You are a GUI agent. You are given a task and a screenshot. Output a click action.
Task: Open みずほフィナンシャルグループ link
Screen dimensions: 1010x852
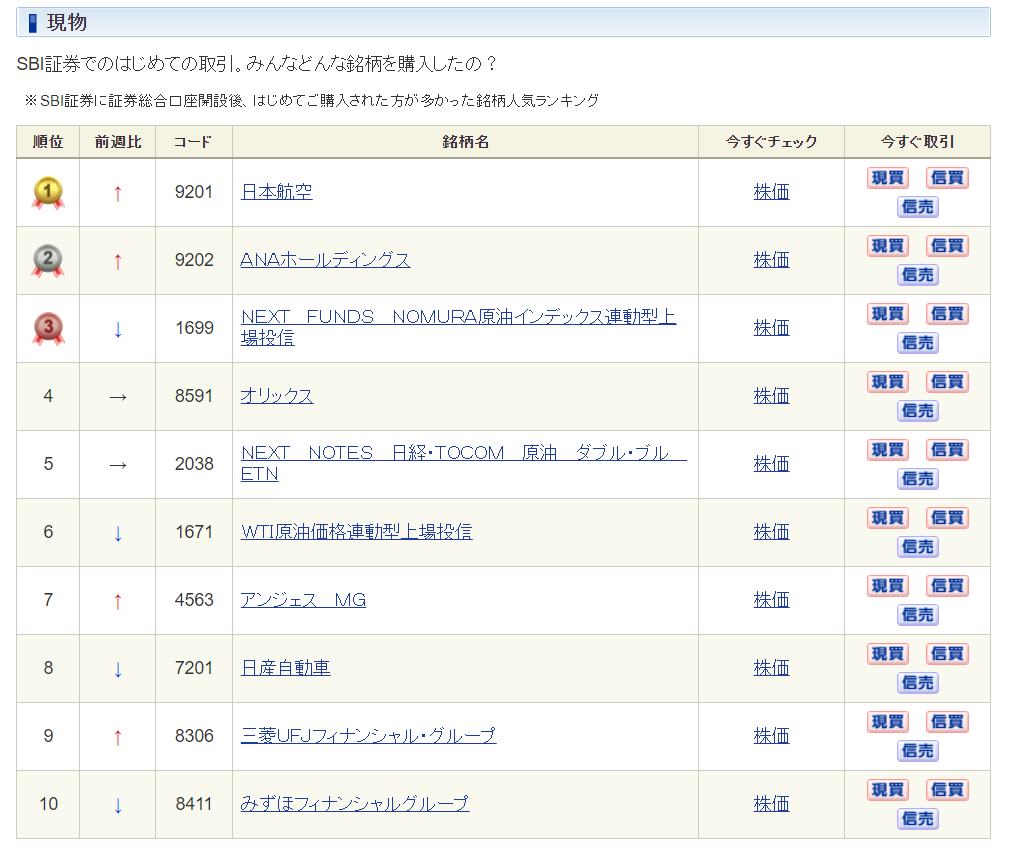(355, 804)
